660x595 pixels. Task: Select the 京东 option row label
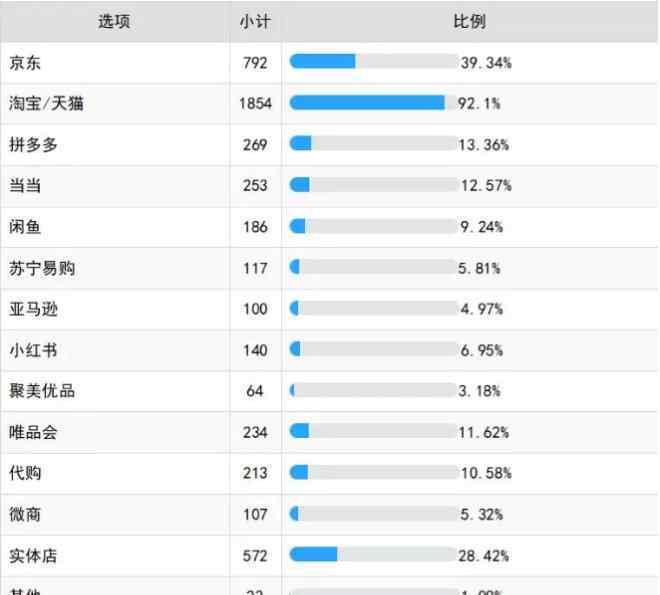pos(25,62)
